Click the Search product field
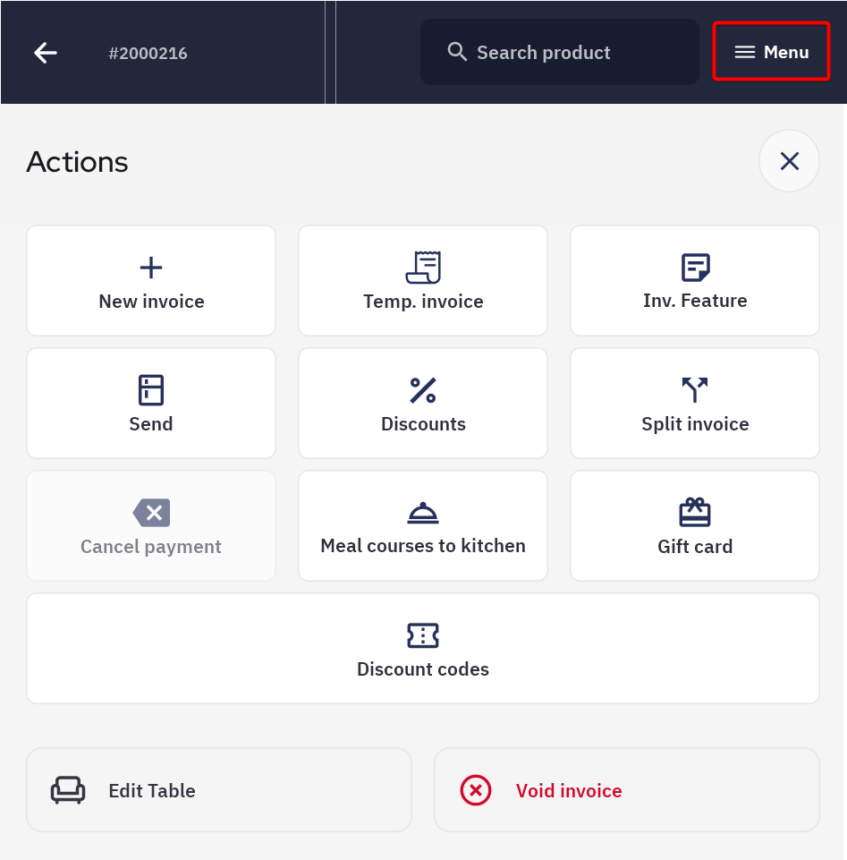This screenshot has width=847, height=860. [x=559, y=52]
